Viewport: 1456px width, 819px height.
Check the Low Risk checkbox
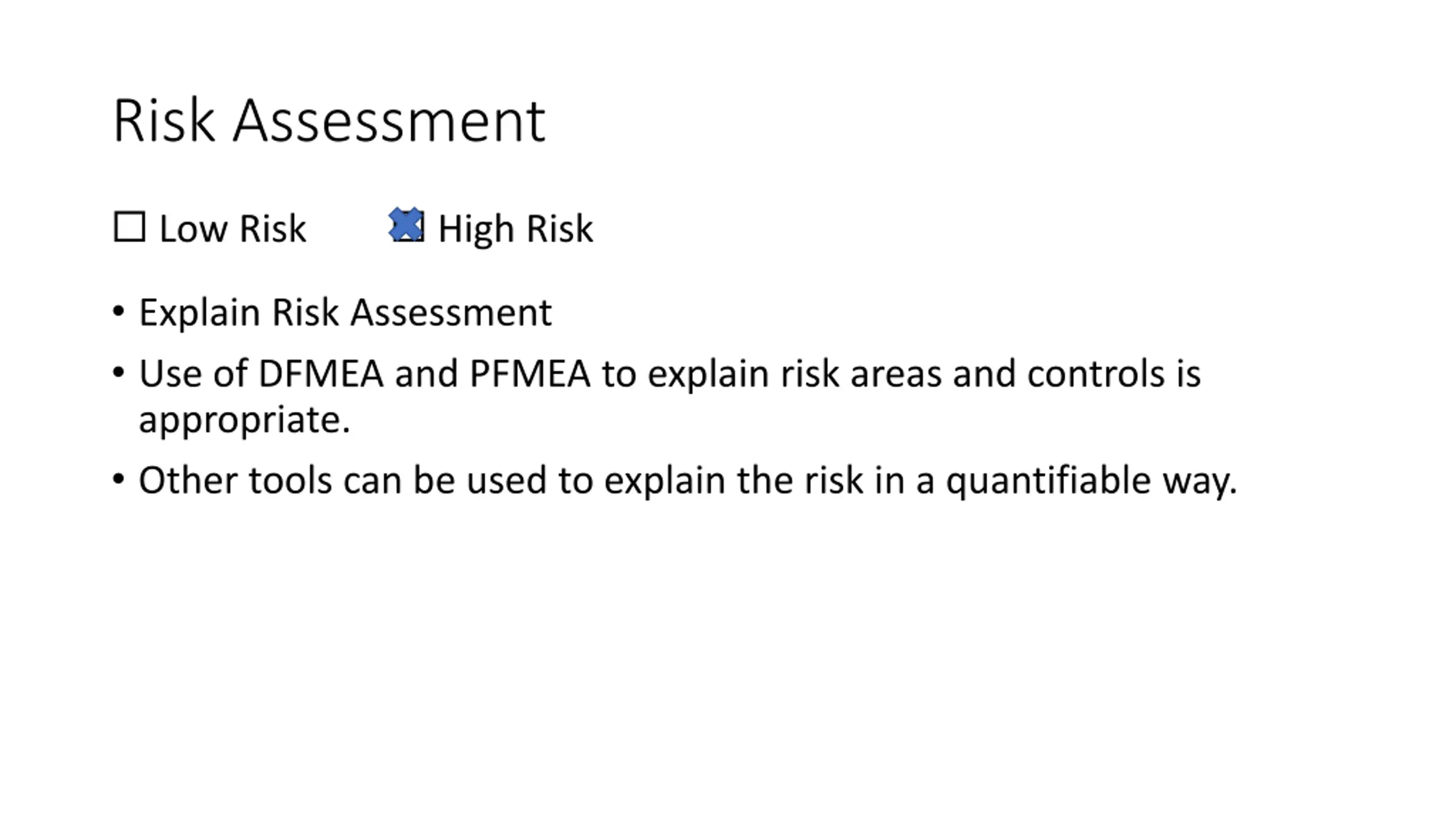tap(130, 227)
